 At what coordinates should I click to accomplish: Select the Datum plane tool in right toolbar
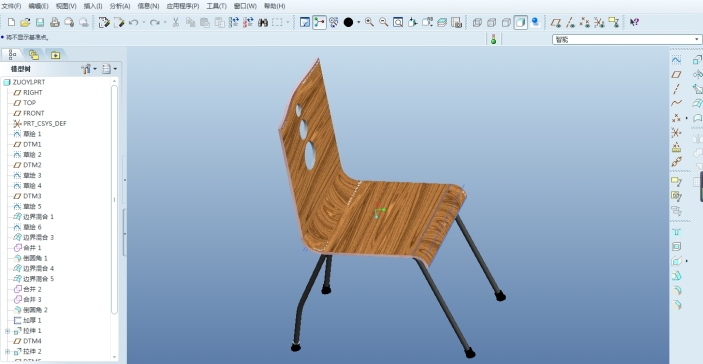[676, 74]
